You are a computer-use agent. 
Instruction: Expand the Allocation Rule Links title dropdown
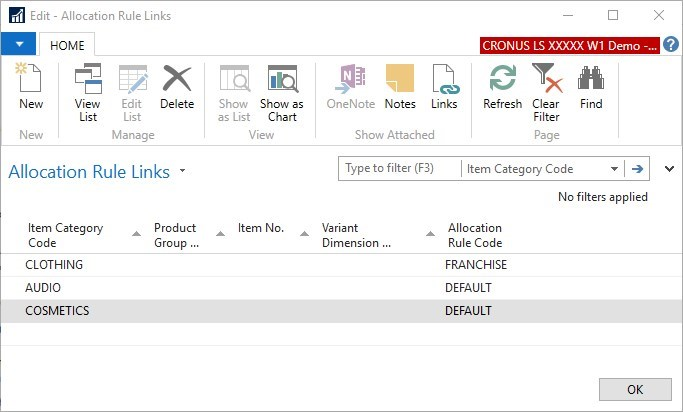click(x=182, y=171)
